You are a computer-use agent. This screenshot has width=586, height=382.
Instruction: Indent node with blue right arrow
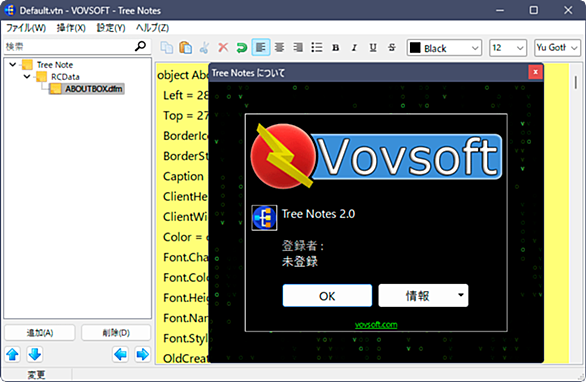[x=142, y=354]
